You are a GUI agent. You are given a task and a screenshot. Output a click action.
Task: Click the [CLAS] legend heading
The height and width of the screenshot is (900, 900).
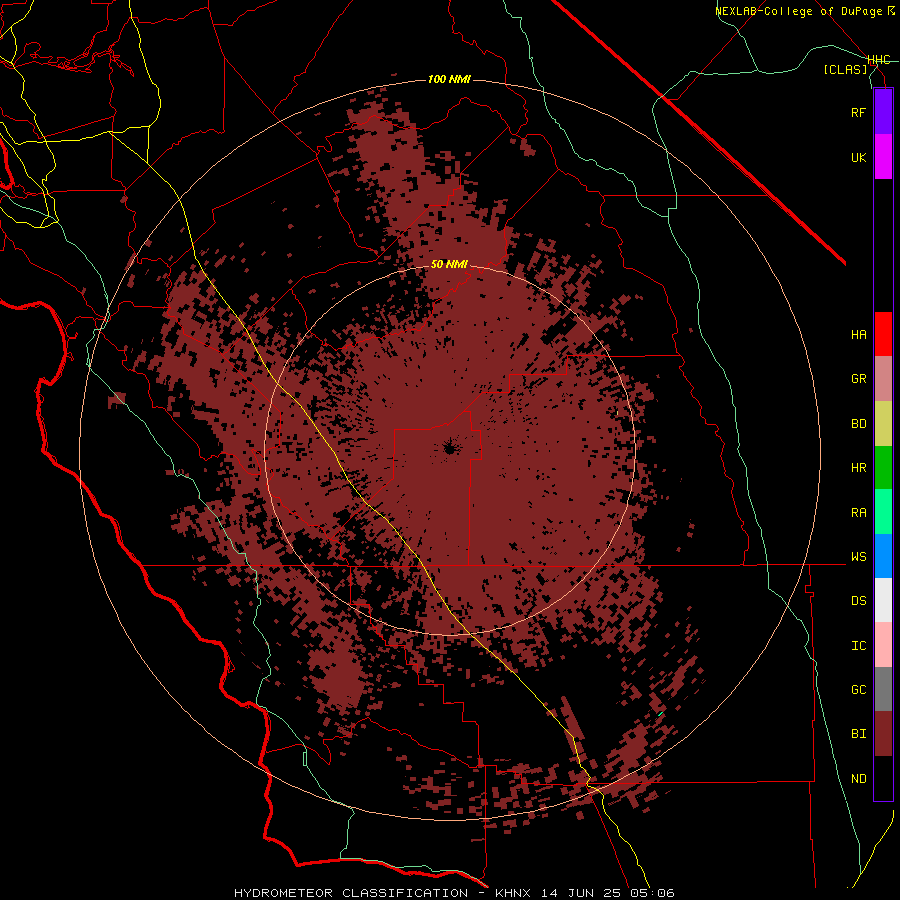[x=845, y=69]
